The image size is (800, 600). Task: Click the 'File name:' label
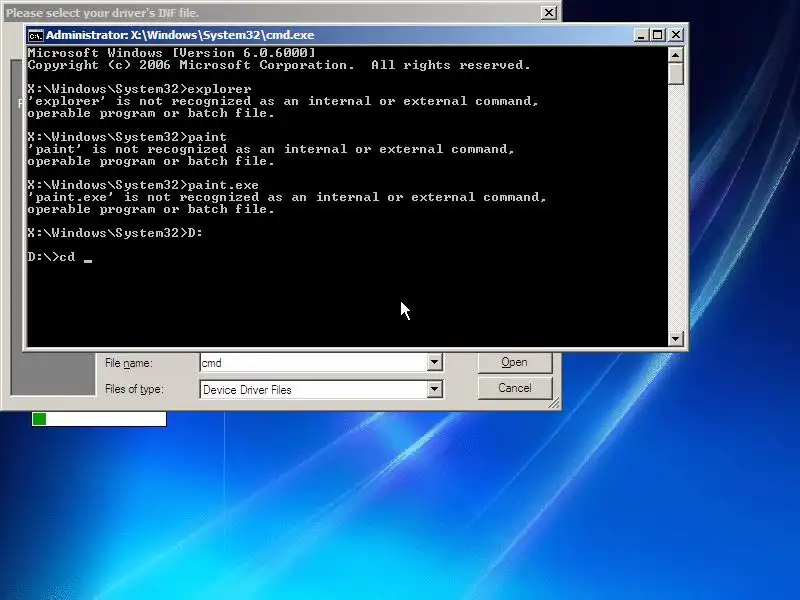(x=129, y=363)
